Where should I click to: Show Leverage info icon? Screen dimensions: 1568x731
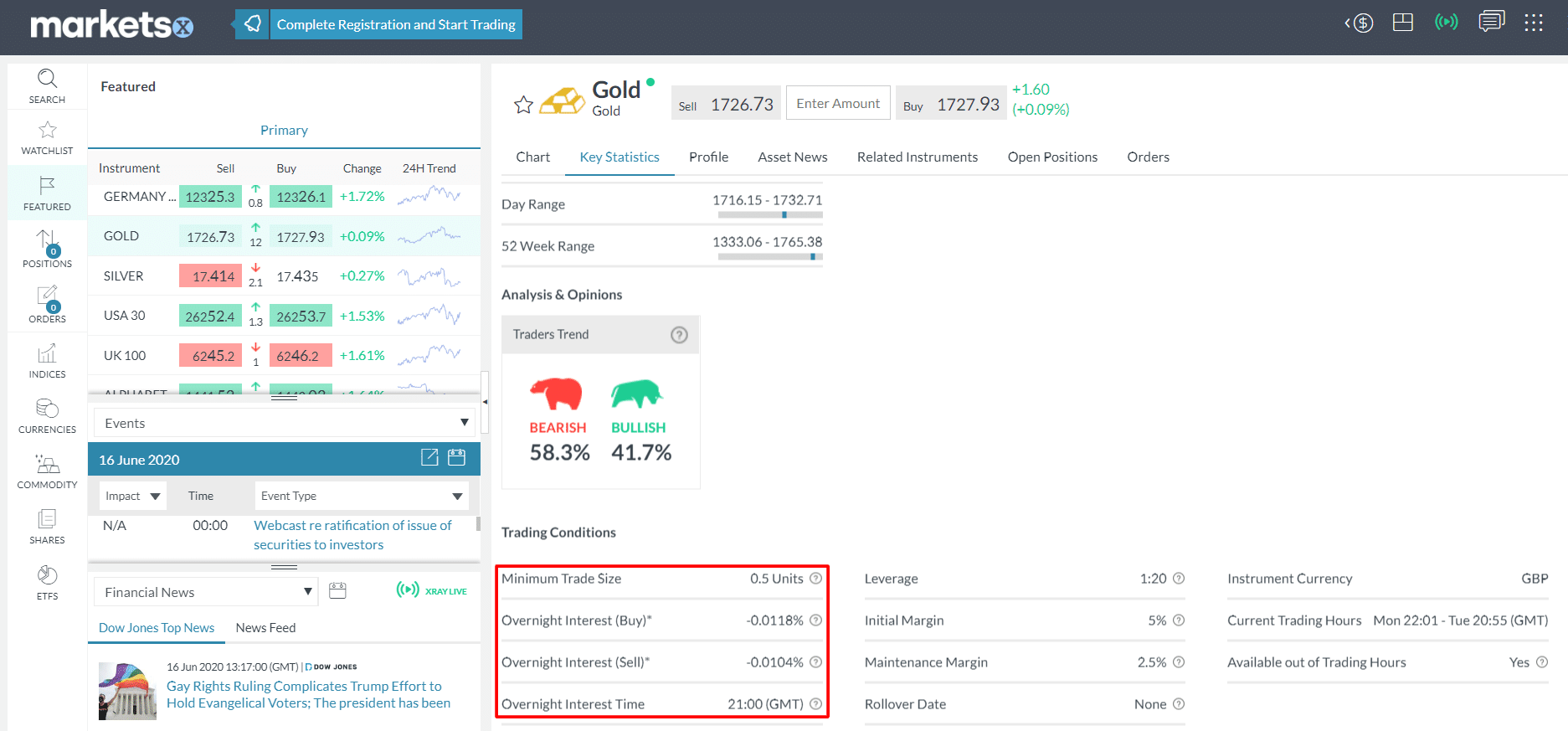(x=1179, y=578)
